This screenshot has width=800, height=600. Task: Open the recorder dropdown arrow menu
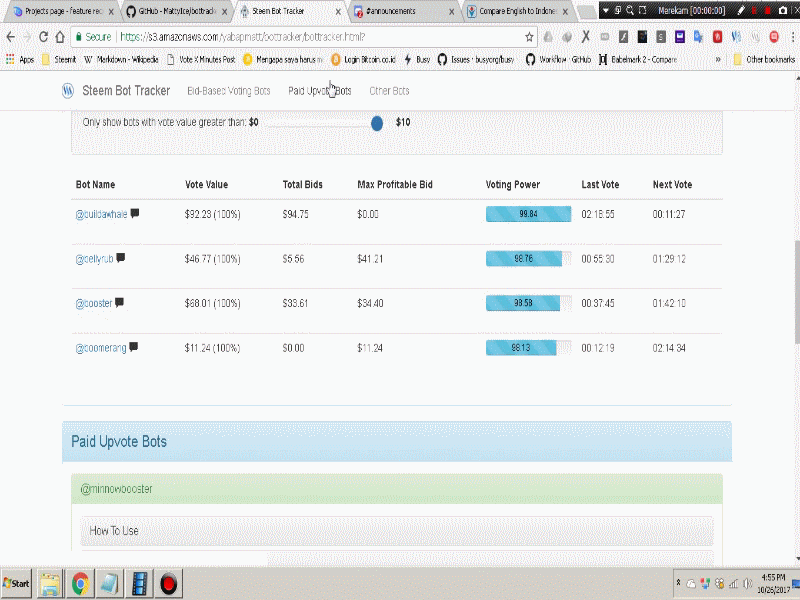[x=606, y=10]
